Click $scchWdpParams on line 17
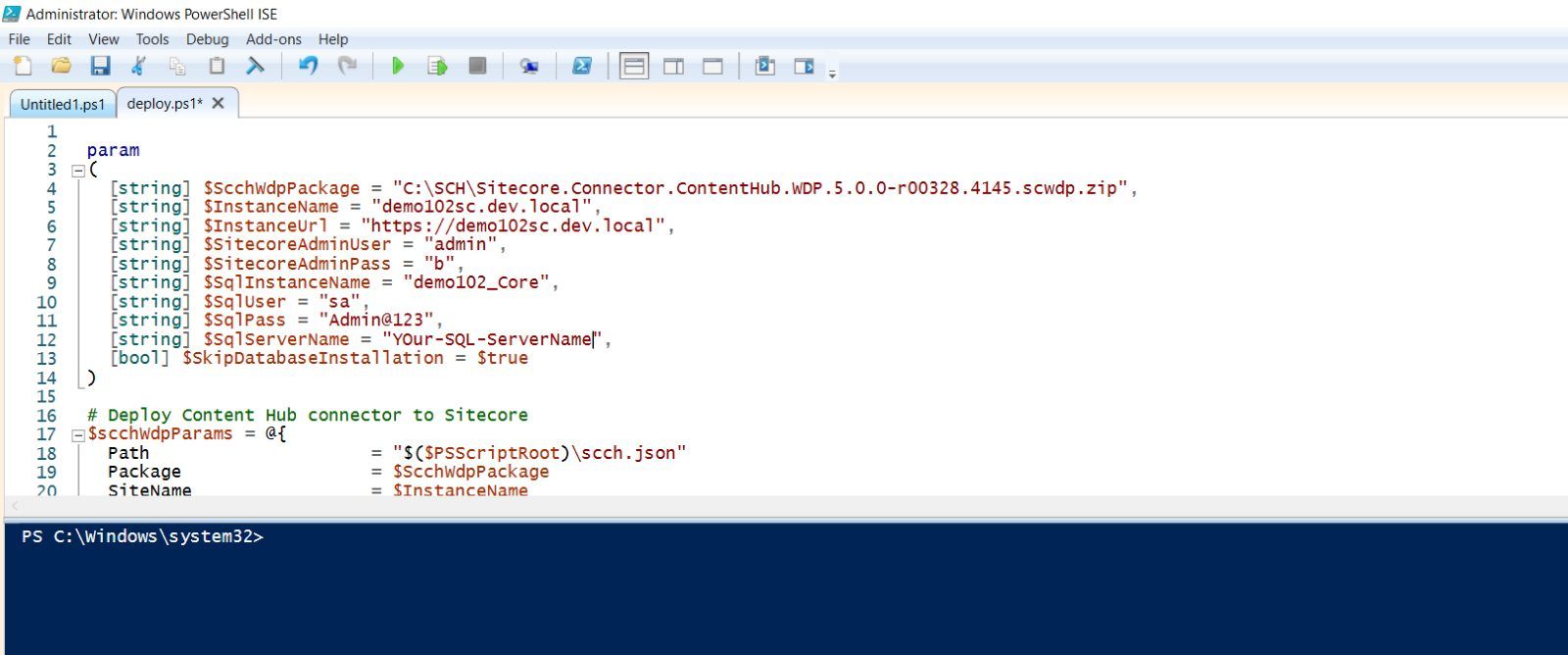1568x655 pixels. point(160,433)
